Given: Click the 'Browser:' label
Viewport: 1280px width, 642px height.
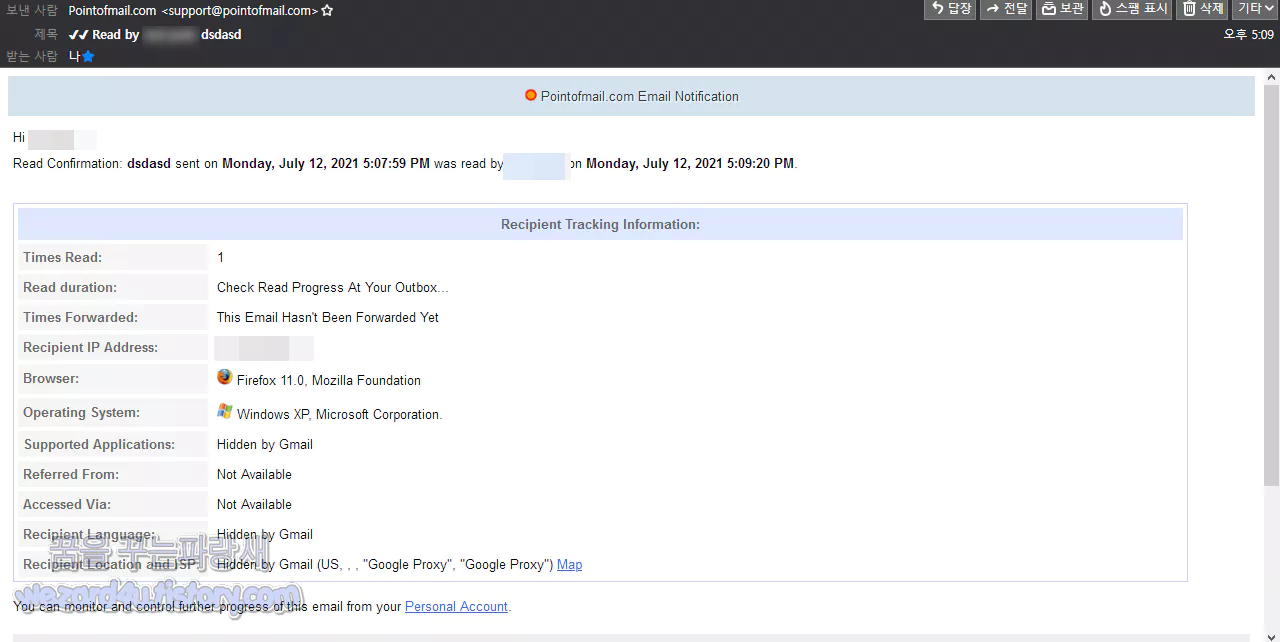Looking at the screenshot, I should point(51,379).
